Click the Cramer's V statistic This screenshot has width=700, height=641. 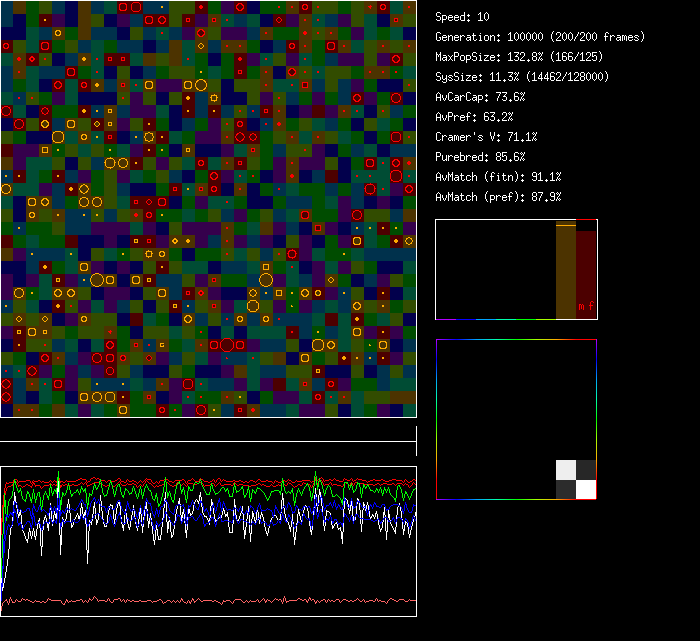pos(486,137)
